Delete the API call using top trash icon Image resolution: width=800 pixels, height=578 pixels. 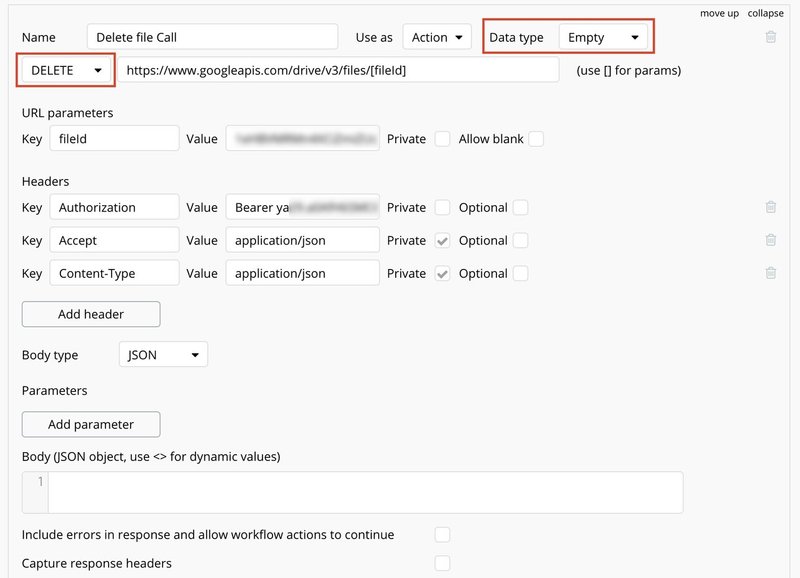coord(771,37)
